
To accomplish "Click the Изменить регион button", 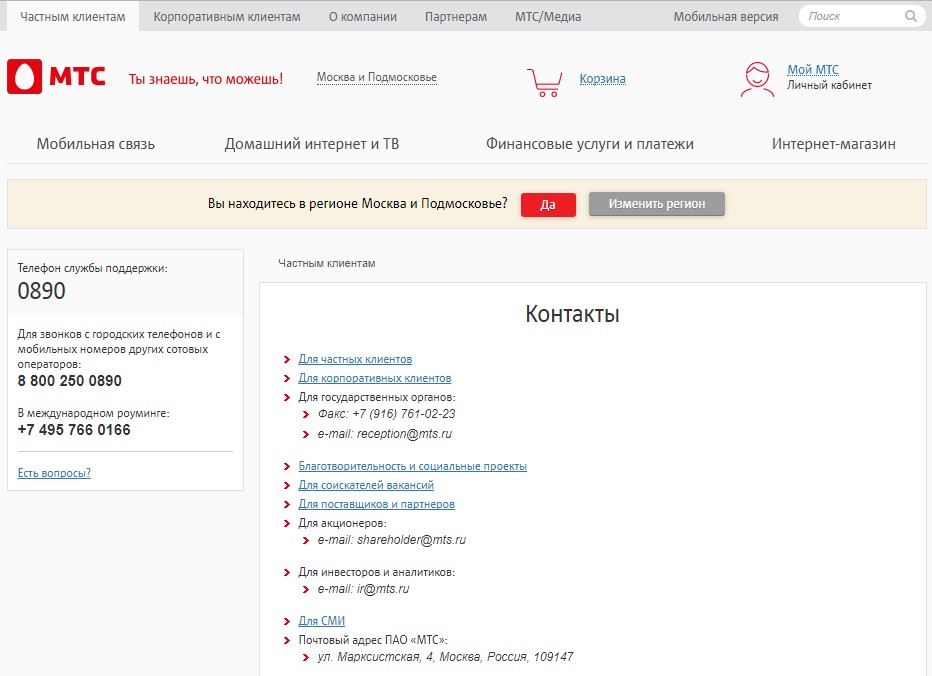I will [x=657, y=204].
